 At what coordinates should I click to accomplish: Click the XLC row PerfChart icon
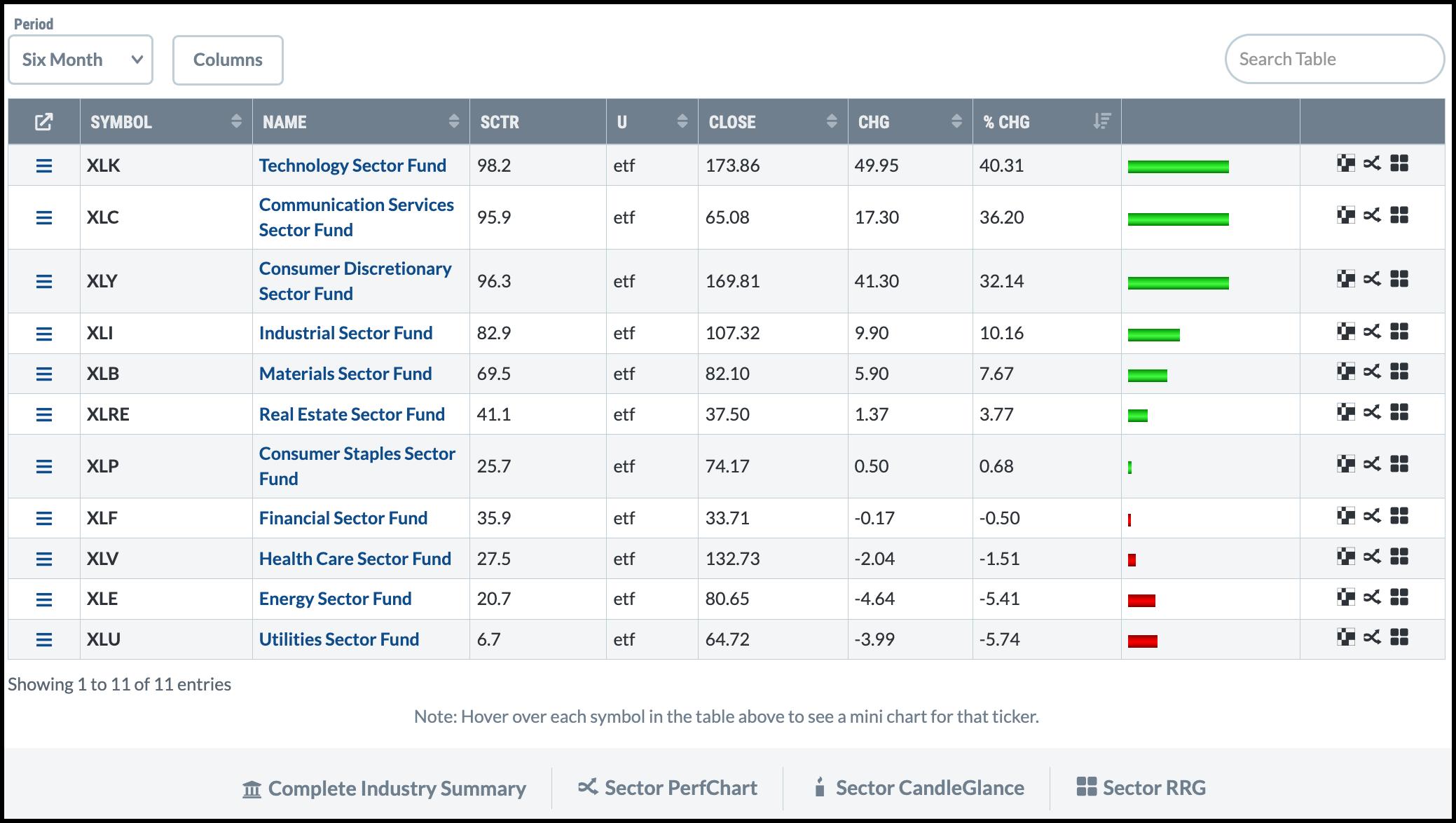(1372, 215)
